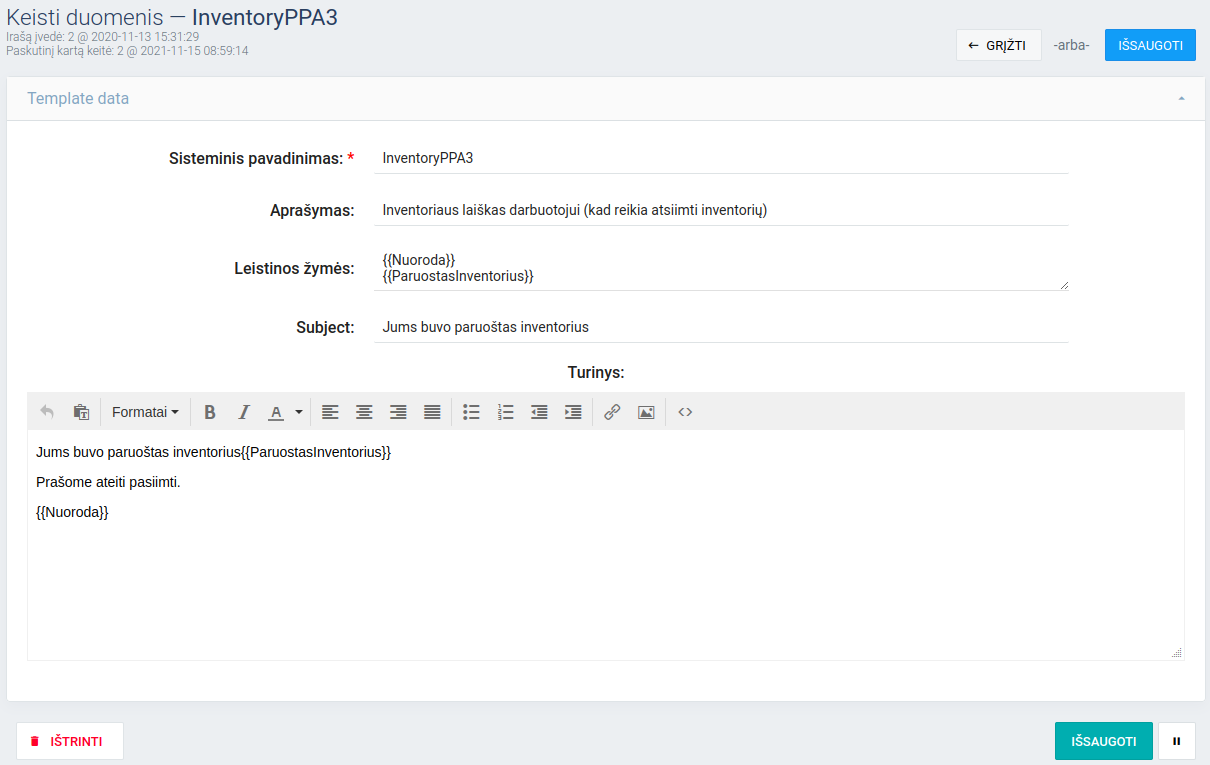Toggle italic formatting
This screenshot has width=1210, height=765.
pyautogui.click(x=243, y=412)
